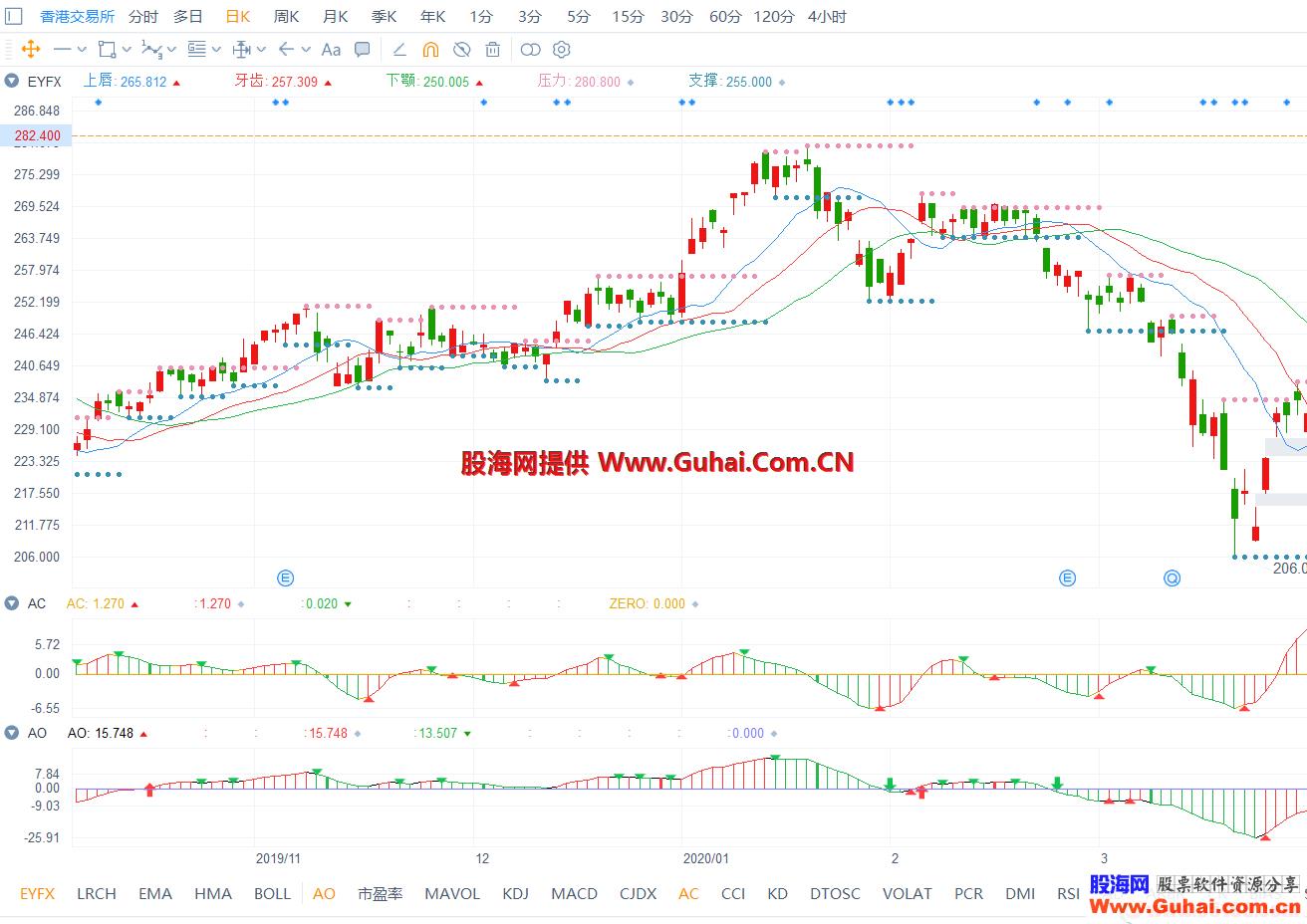Click the E event marker near 2019/11
Image resolution: width=1307 pixels, height=924 pixels.
pyautogui.click(x=286, y=577)
